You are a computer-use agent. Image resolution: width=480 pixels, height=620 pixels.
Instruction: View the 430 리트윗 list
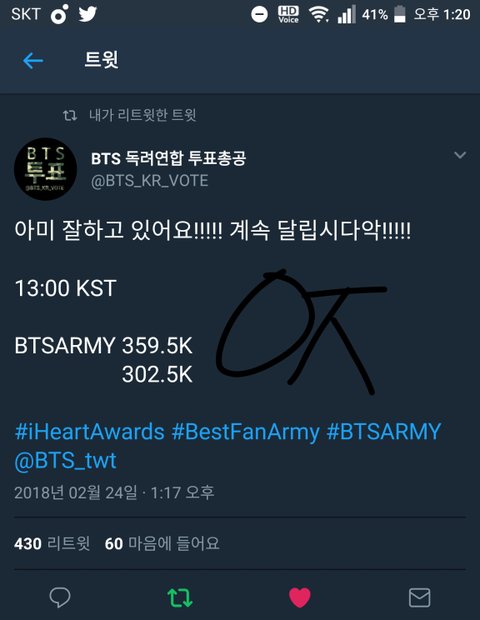click(52, 544)
